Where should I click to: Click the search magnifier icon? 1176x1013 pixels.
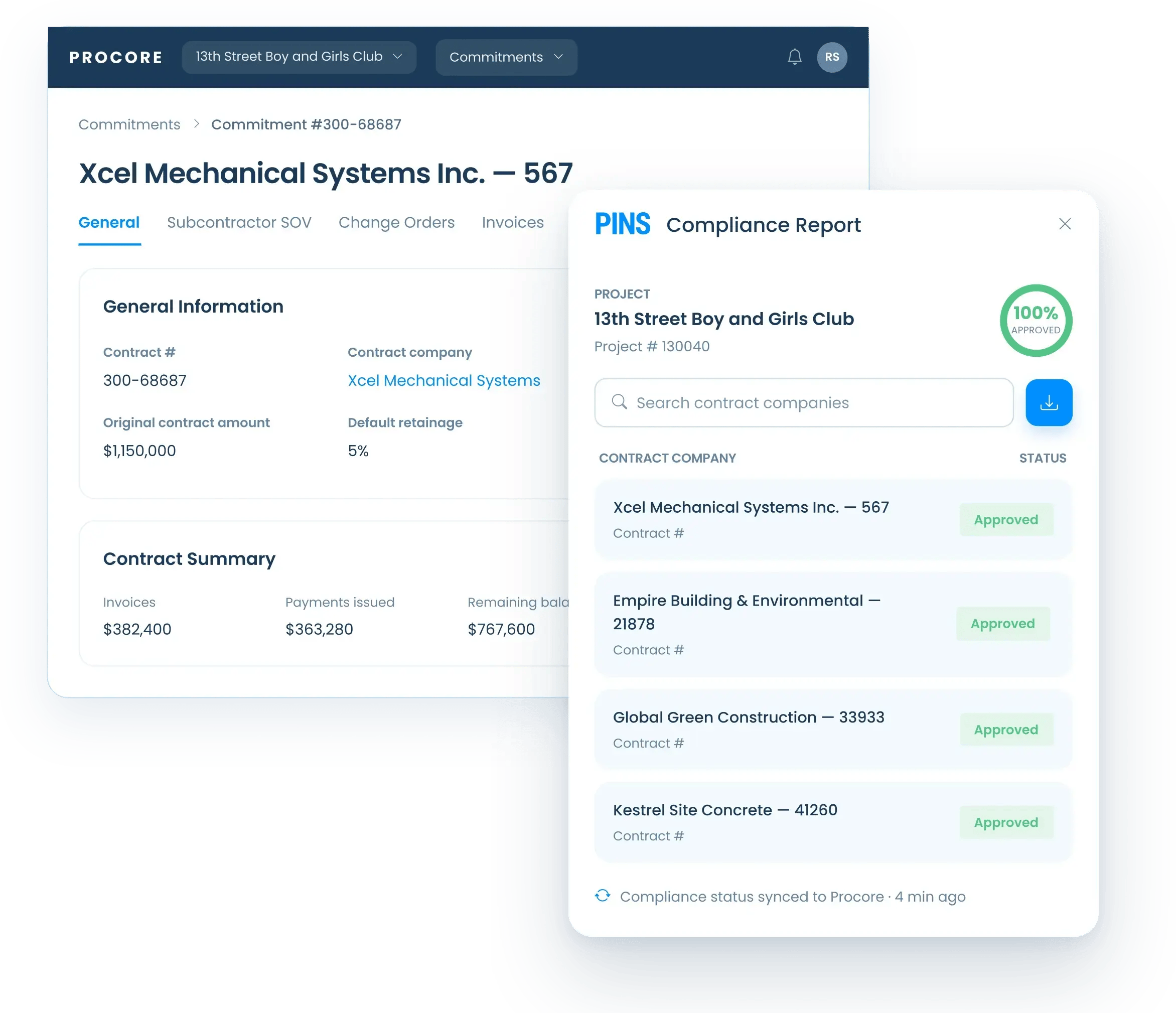pos(619,402)
